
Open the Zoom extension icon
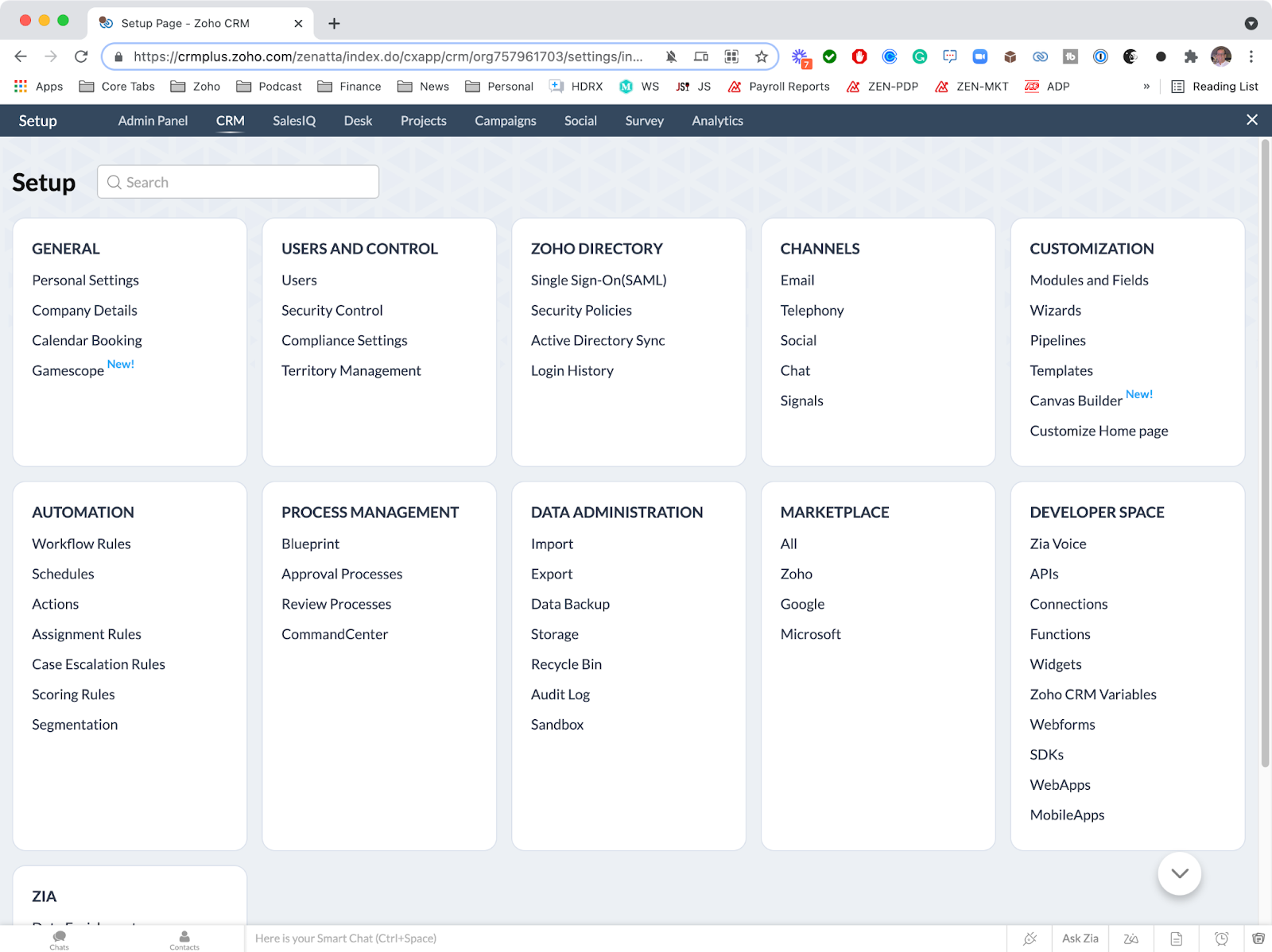click(980, 56)
